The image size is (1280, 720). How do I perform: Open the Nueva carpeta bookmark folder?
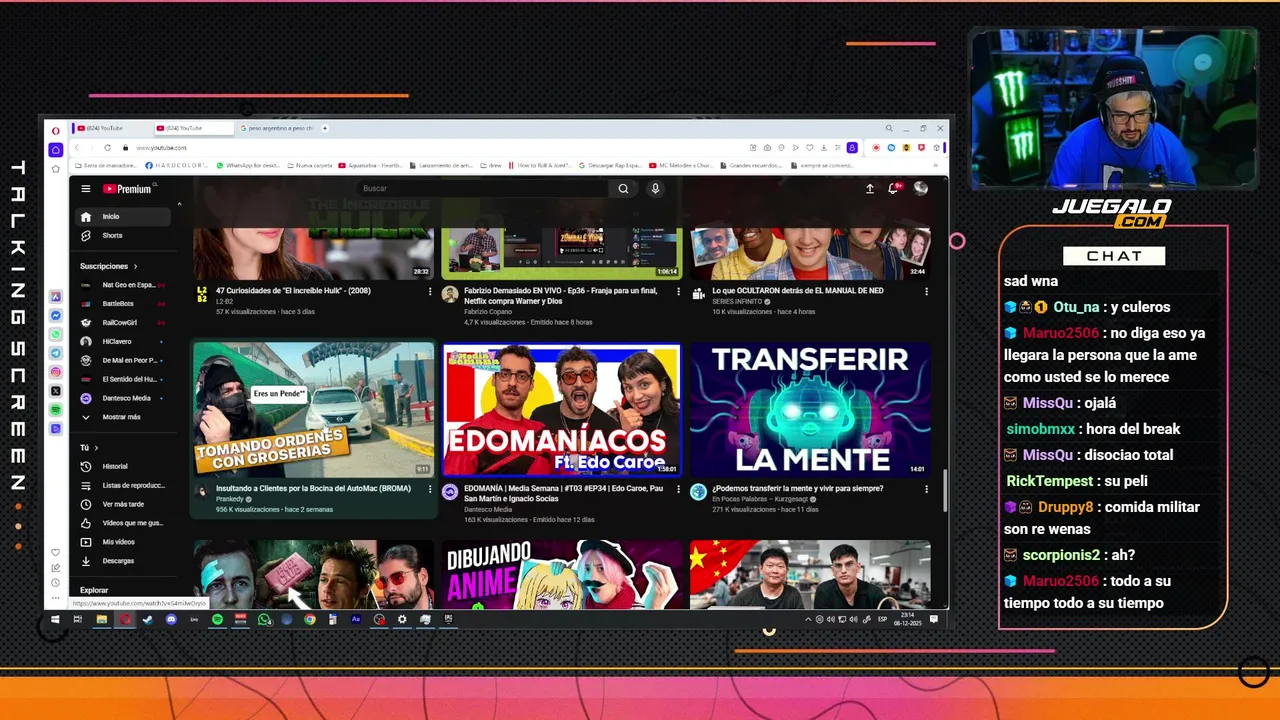pos(310,165)
